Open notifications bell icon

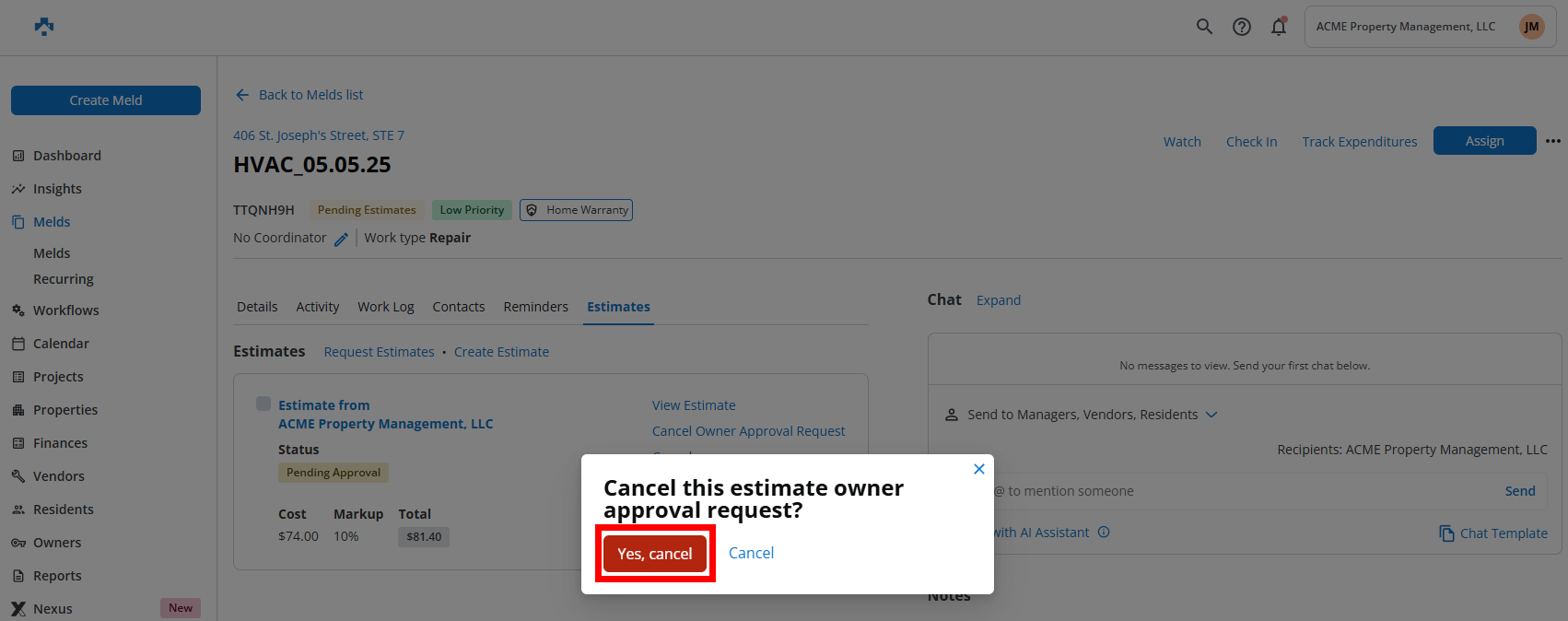(x=1279, y=27)
